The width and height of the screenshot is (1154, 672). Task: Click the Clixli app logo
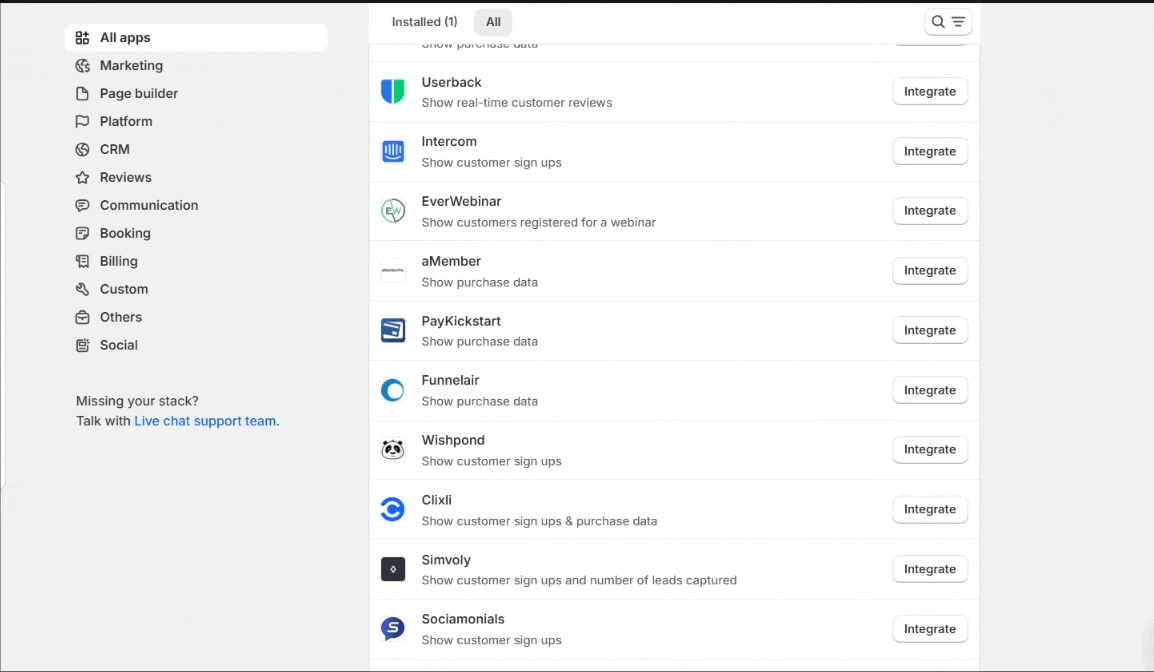393,510
